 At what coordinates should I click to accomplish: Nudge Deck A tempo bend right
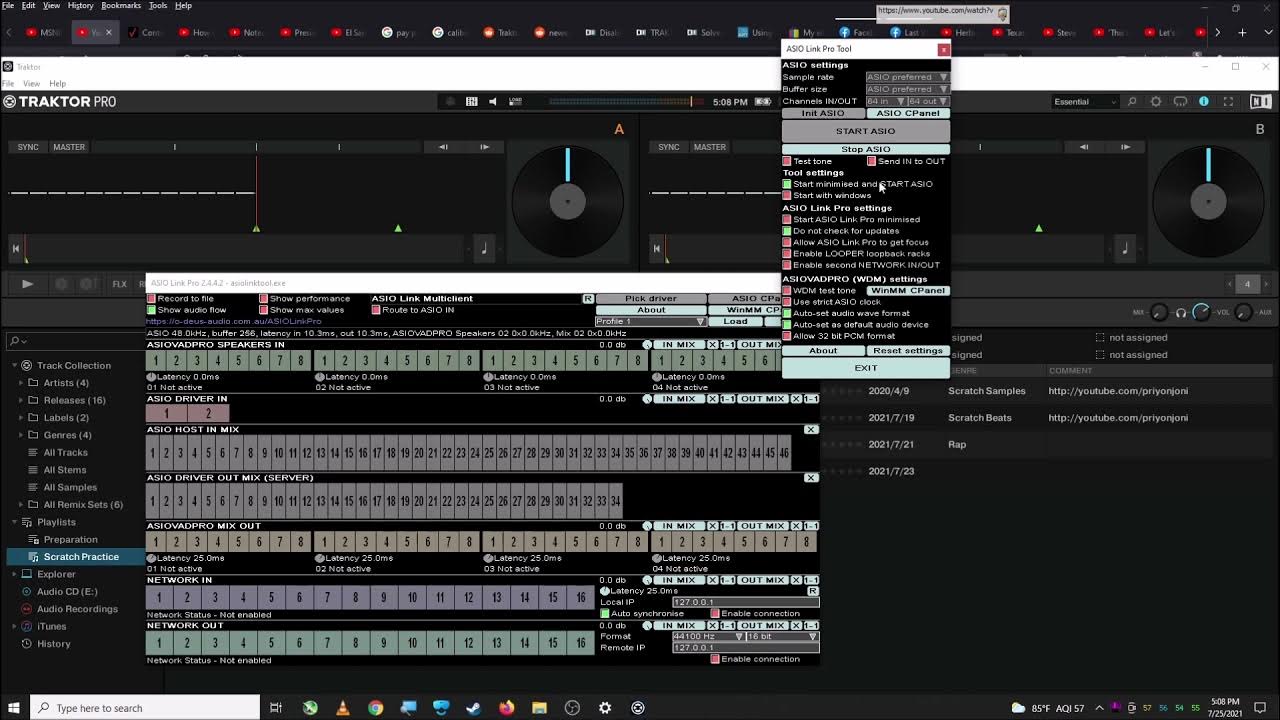pyautogui.click(x=485, y=147)
